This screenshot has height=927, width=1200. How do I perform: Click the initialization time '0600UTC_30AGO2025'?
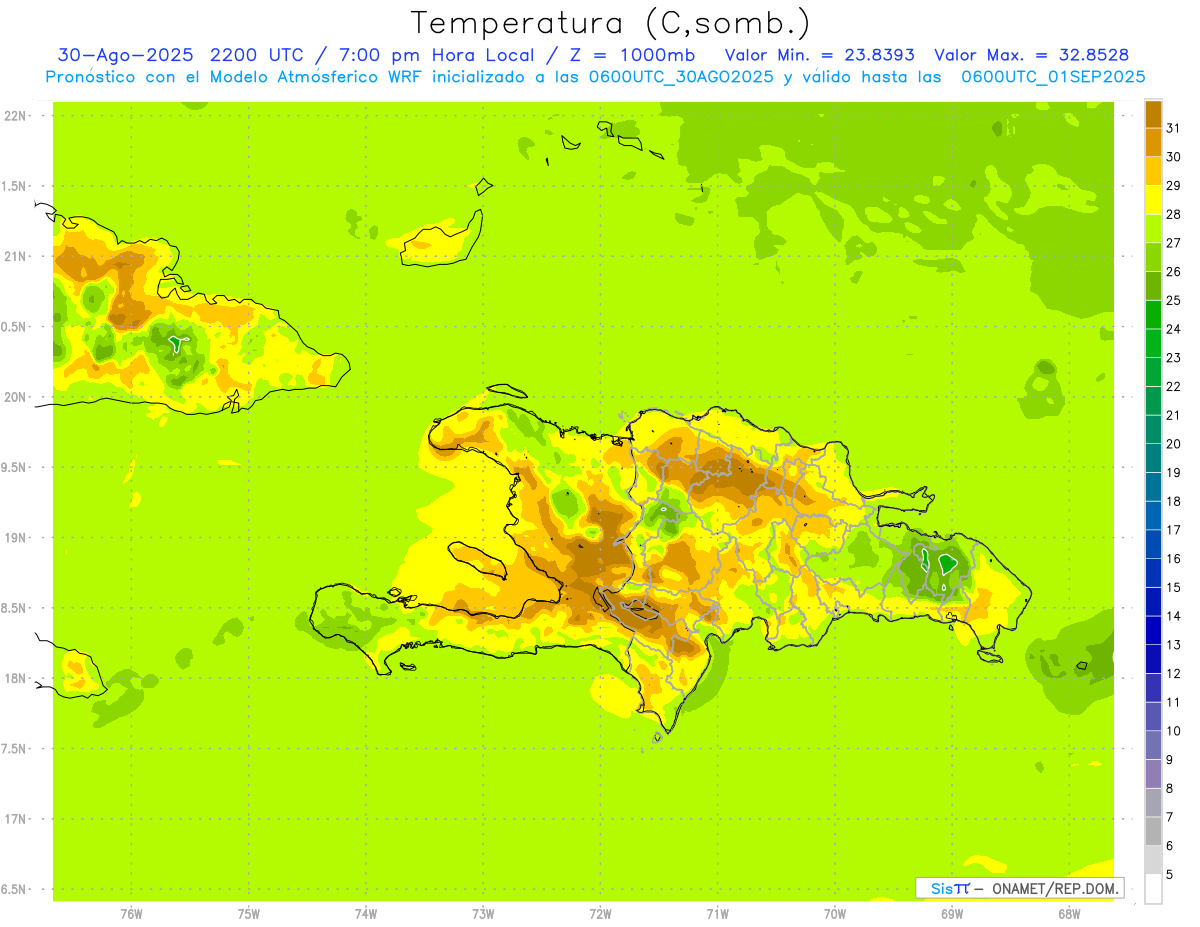(681, 77)
